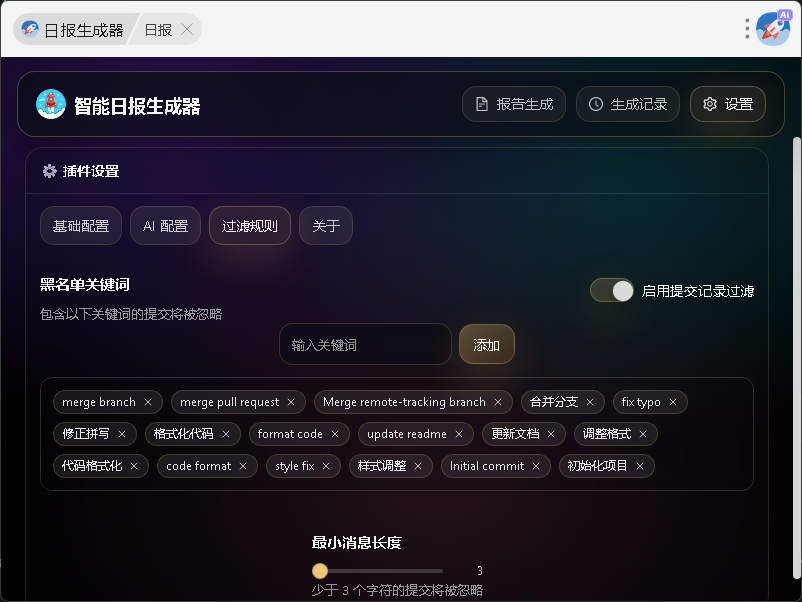This screenshot has height=602, width=802.
Task: Open the 关于 tab
Action: [326, 226]
